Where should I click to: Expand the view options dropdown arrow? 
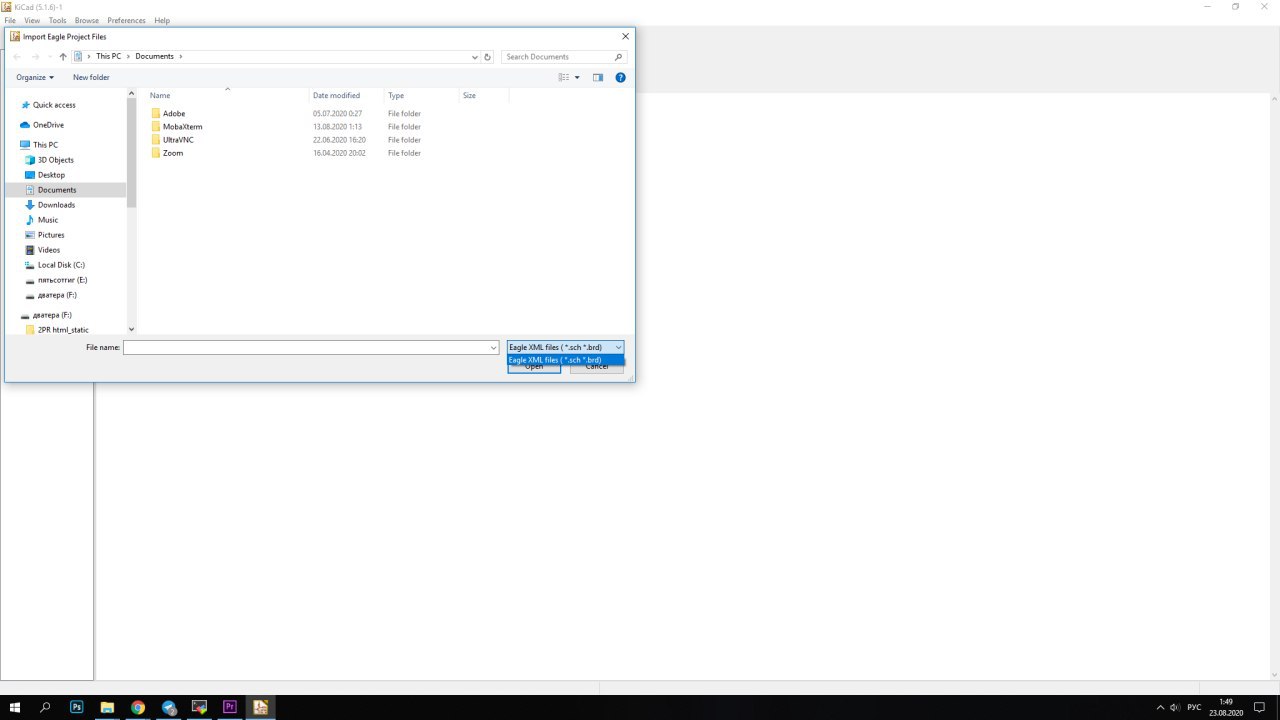coord(577,77)
